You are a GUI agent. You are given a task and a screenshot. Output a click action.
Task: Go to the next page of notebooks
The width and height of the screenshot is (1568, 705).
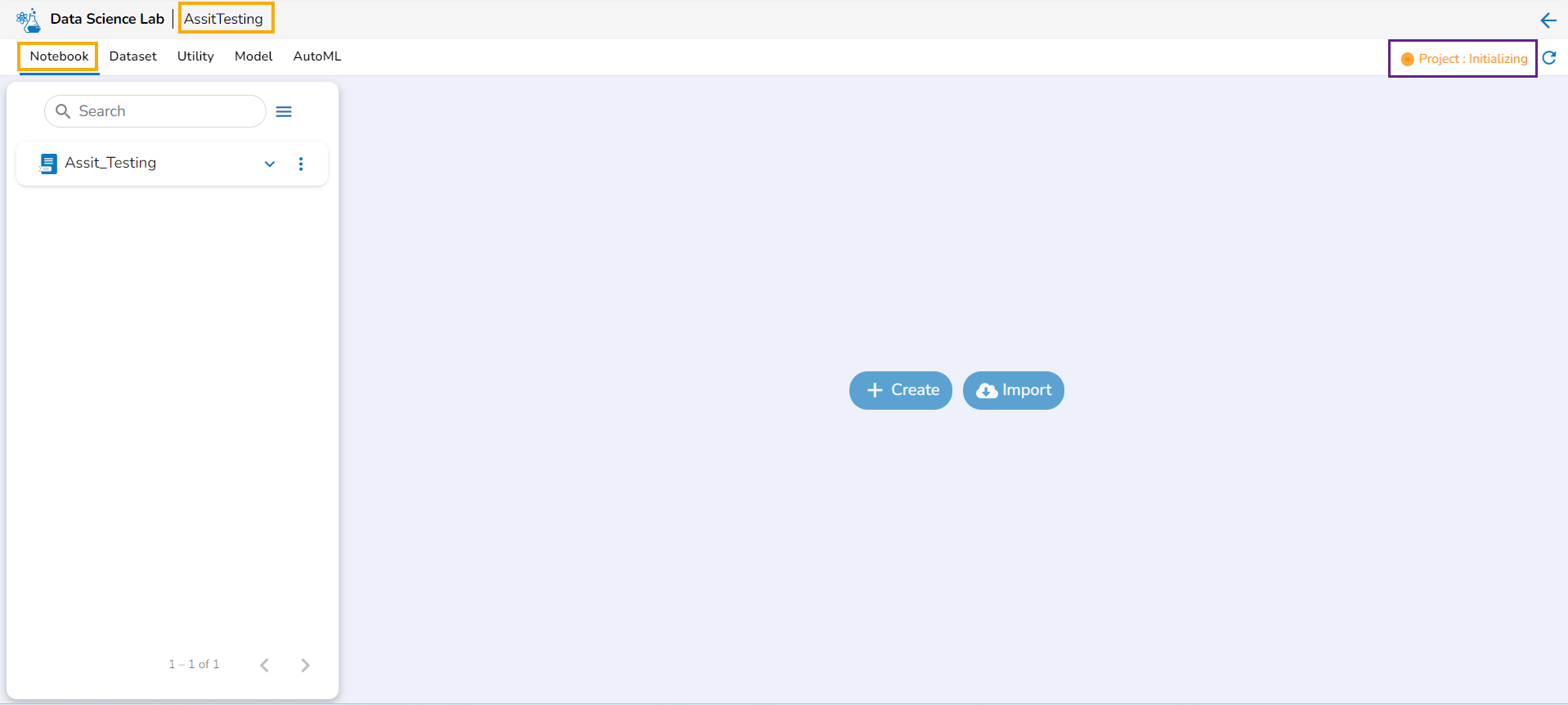pos(305,665)
